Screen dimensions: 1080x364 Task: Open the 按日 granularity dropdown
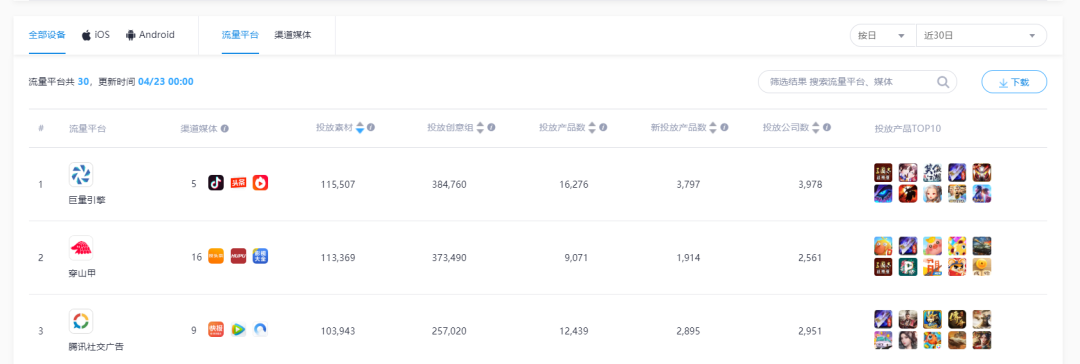[883, 36]
